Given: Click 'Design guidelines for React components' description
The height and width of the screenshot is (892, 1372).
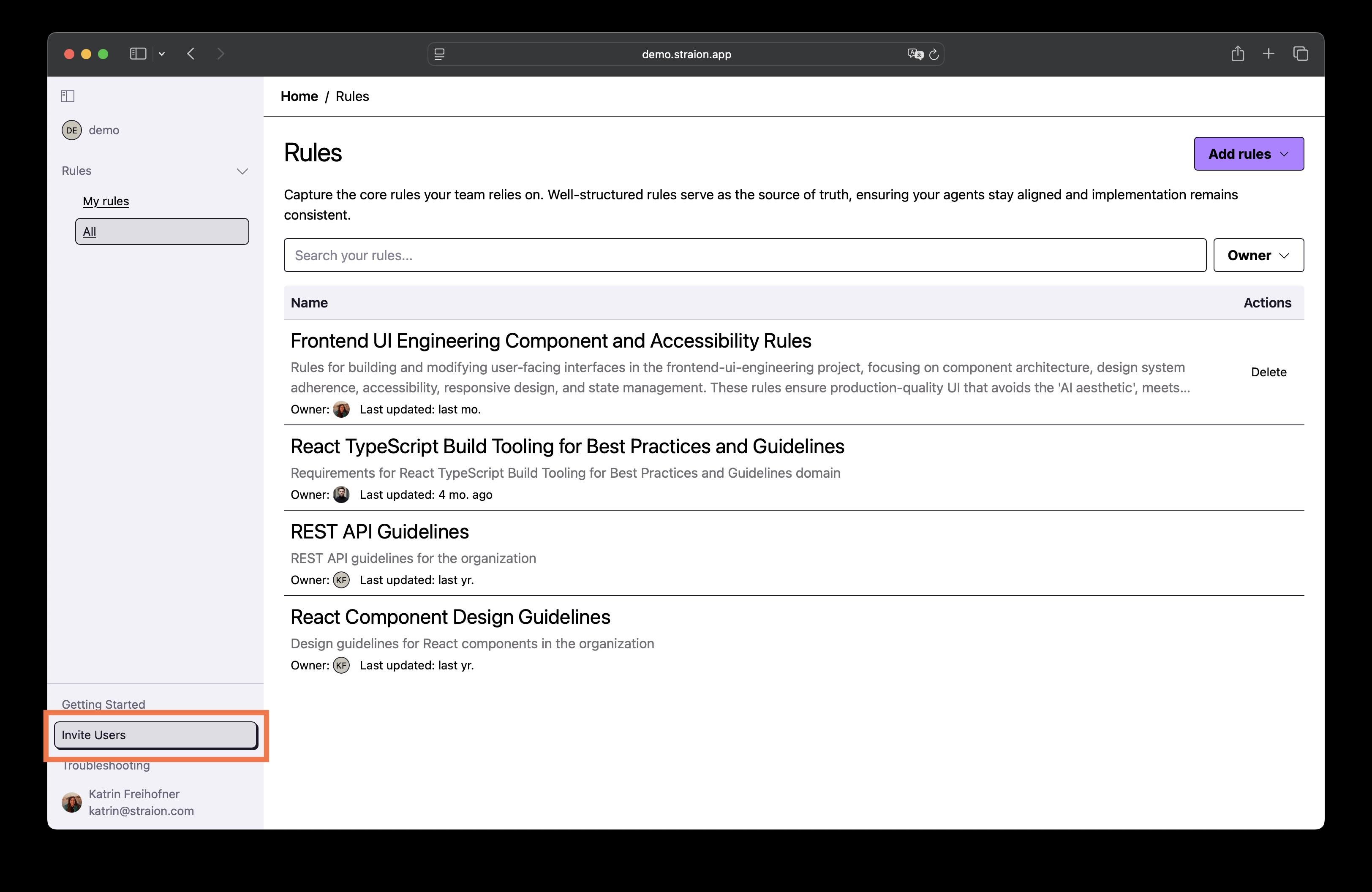Looking at the screenshot, I should click(x=472, y=643).
